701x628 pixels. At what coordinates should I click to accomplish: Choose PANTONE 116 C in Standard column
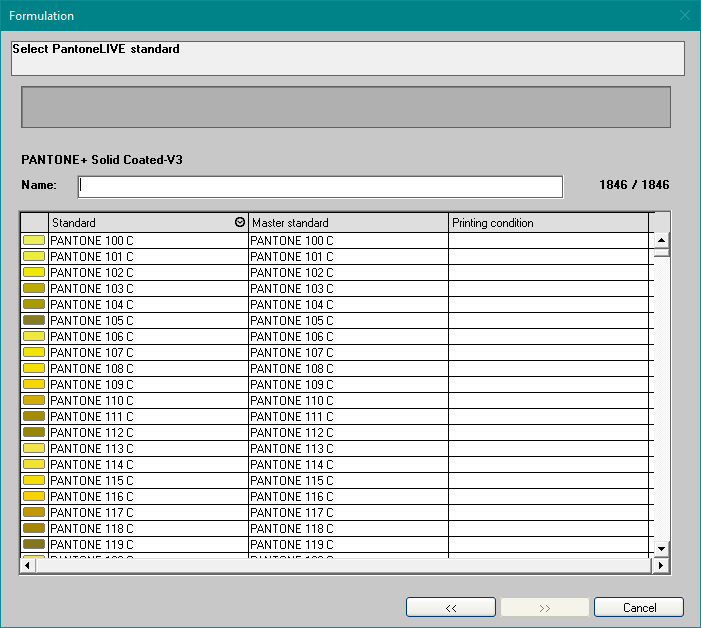148,497
